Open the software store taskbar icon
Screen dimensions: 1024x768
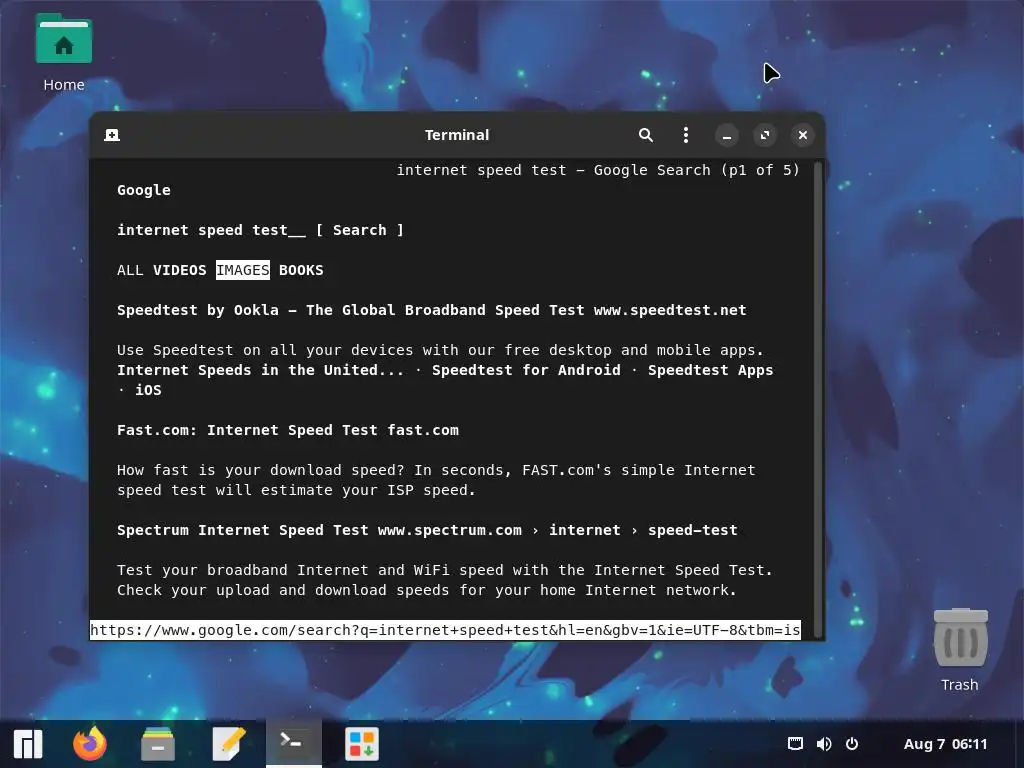(362, 744)
